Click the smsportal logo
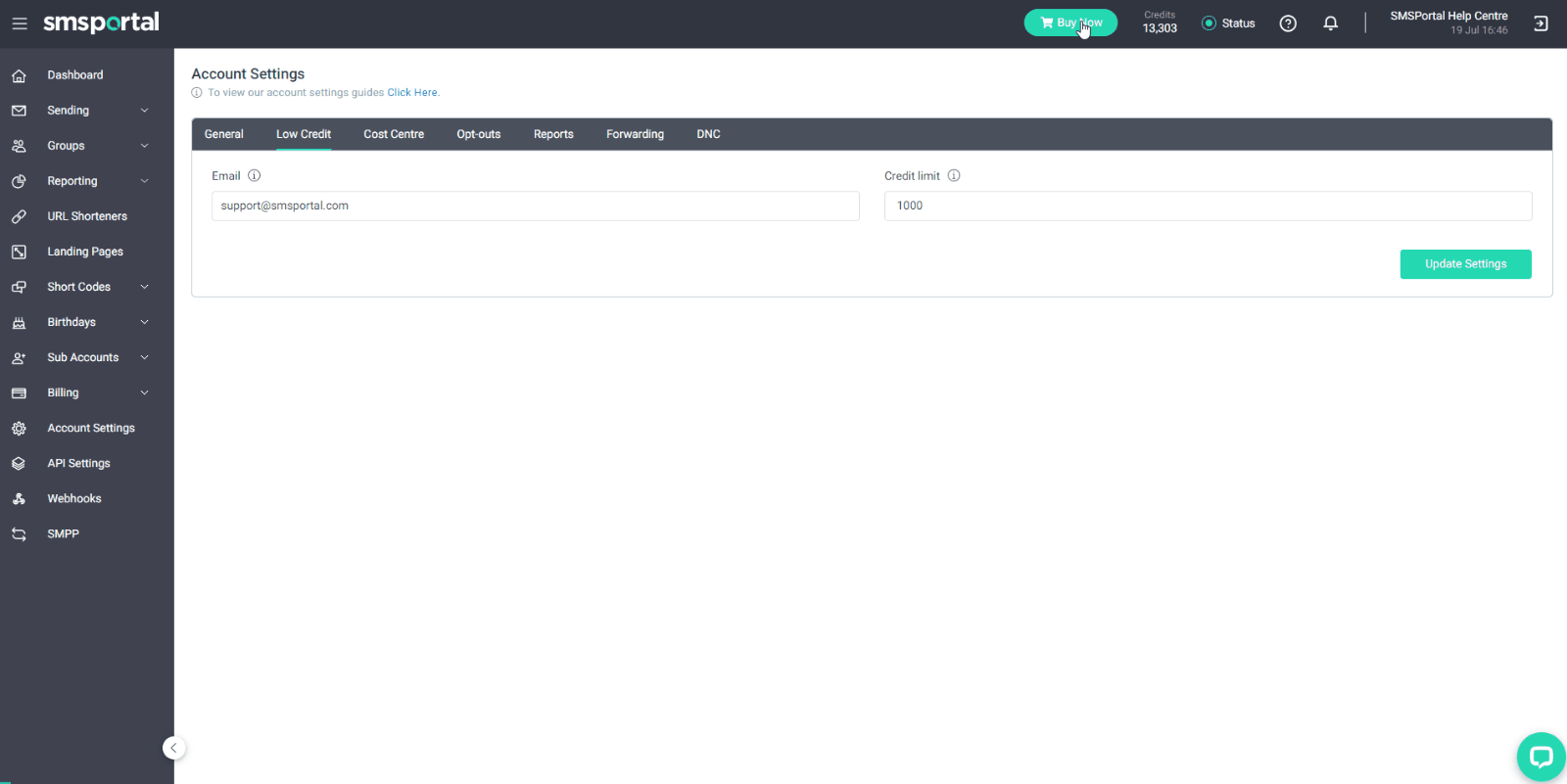The image size is (1567, 784). pos(101,23)
